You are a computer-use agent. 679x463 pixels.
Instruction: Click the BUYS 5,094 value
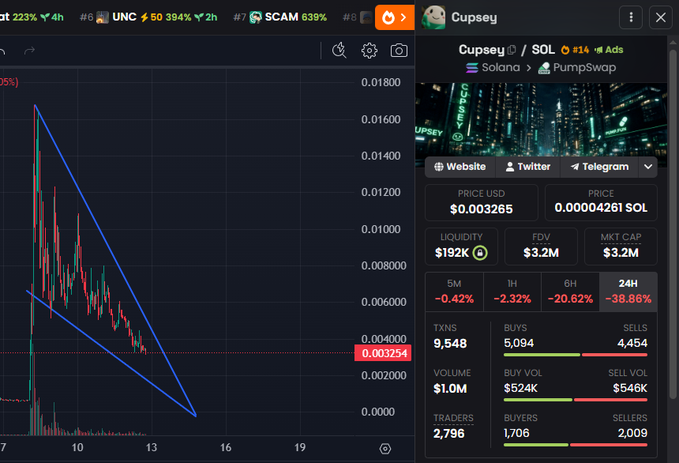pos(519,343)
